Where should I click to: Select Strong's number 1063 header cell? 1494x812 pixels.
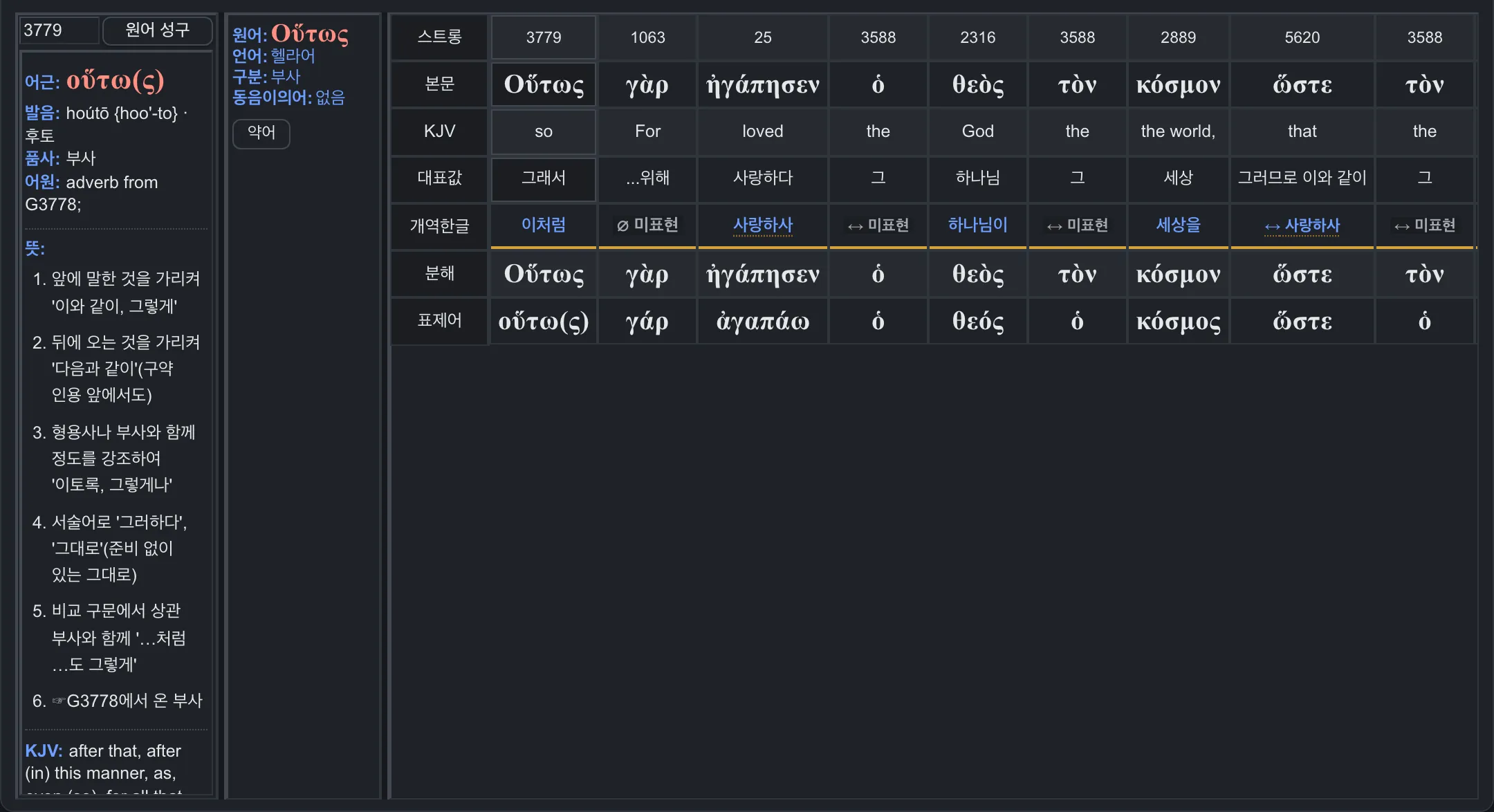647,37
